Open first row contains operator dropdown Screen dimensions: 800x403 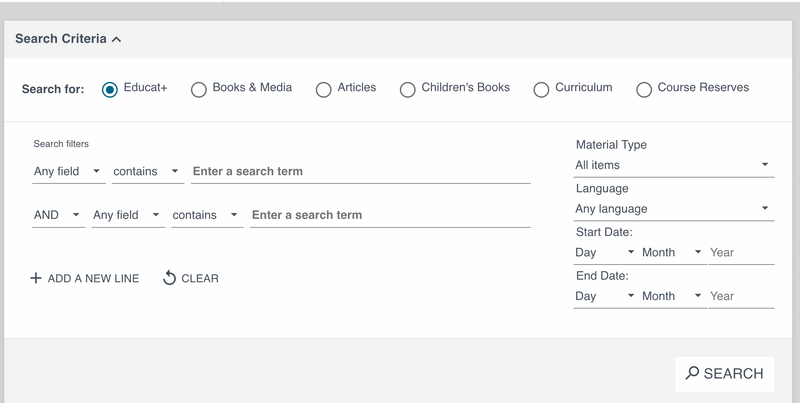tap(147, 172)
